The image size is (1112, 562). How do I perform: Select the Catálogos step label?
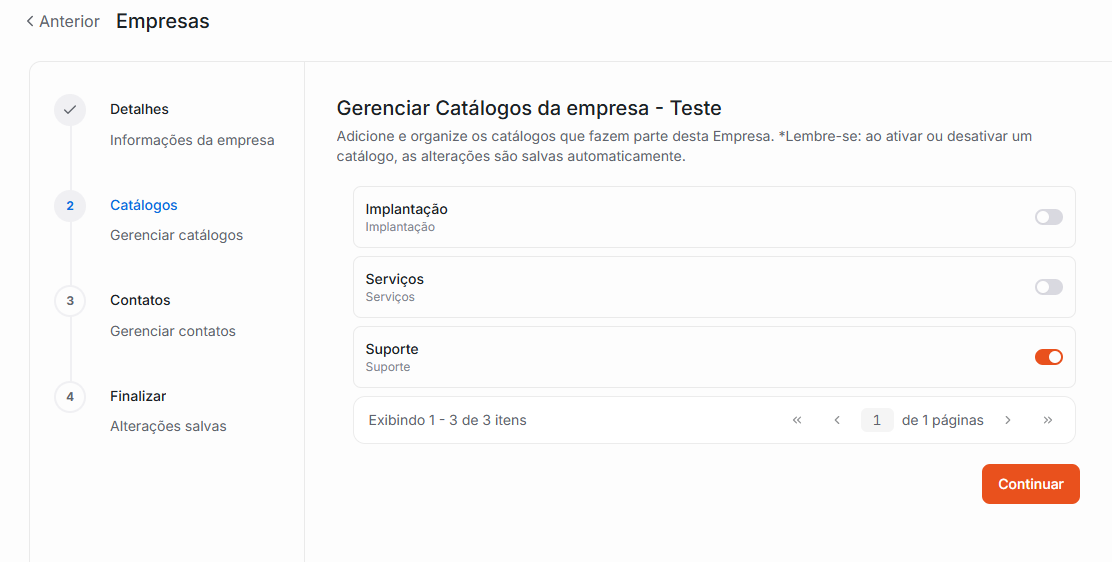143,205
